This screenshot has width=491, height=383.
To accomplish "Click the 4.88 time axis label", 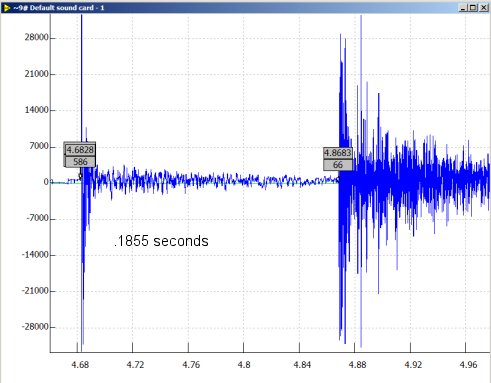I will tap(357, 365).
